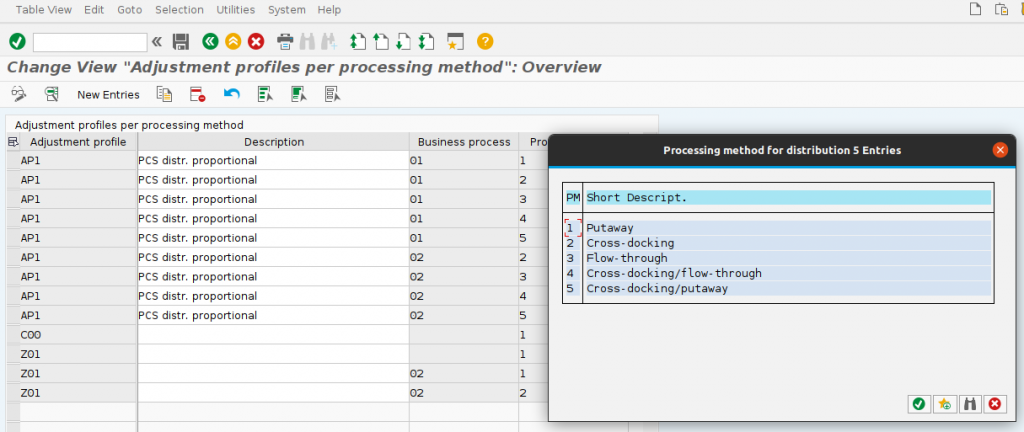
Task: Open the Help menu
Action: coord(329,10)
